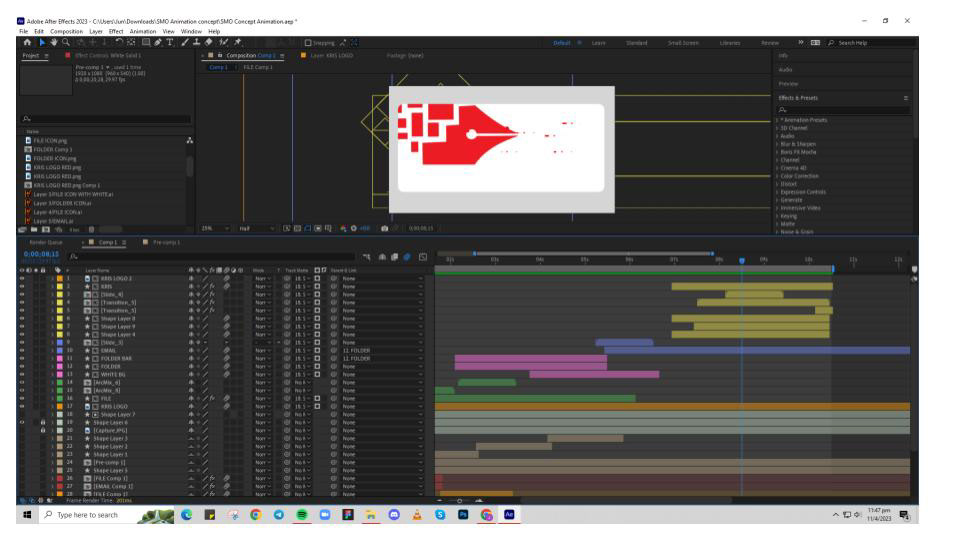Click the current time indicator in timeline
960x540 pixels.
pyautogui.click(x=741, y=261)
